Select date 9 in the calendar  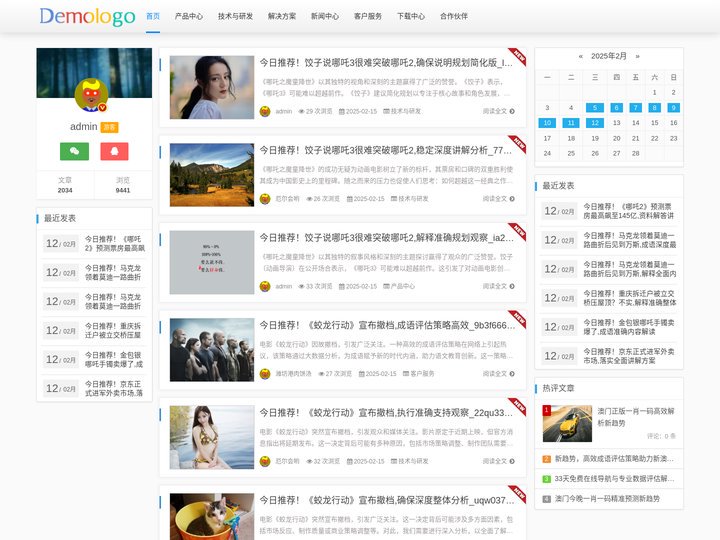pos(673,108)
